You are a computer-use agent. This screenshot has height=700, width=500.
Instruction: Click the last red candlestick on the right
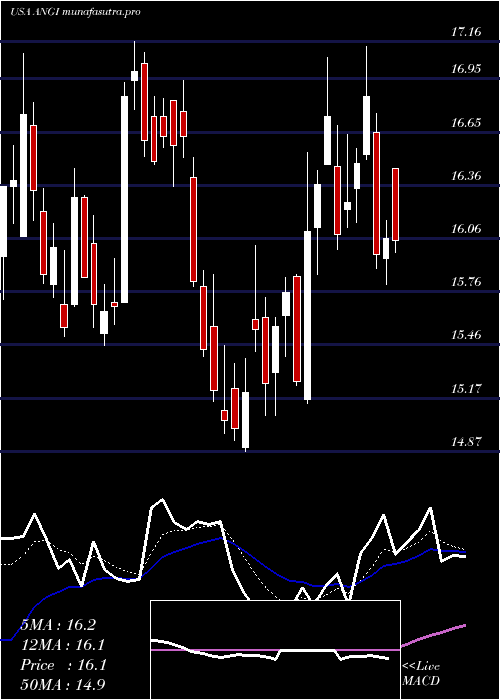[396, 204]
